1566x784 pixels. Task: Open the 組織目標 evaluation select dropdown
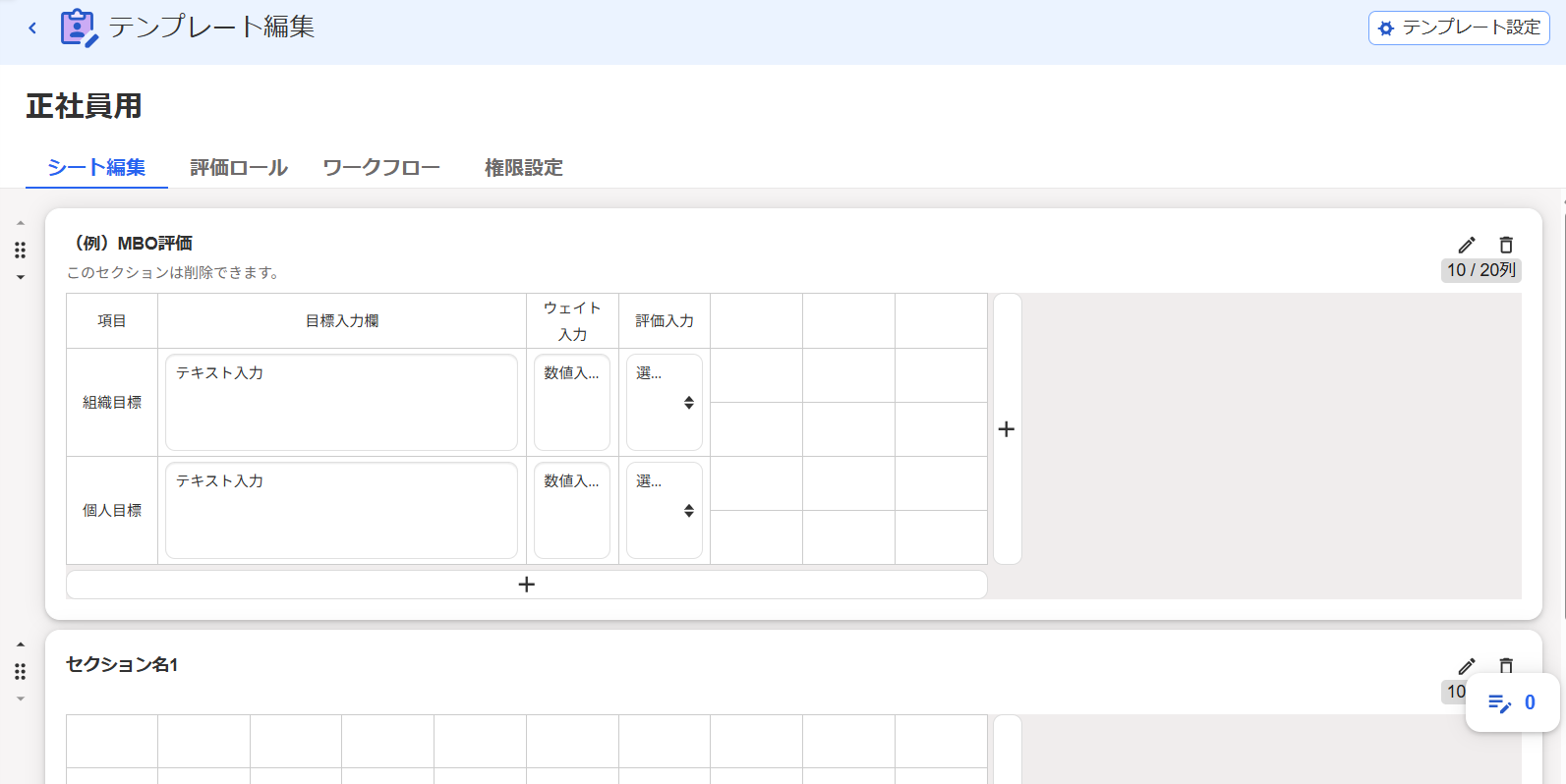[665, 403]
